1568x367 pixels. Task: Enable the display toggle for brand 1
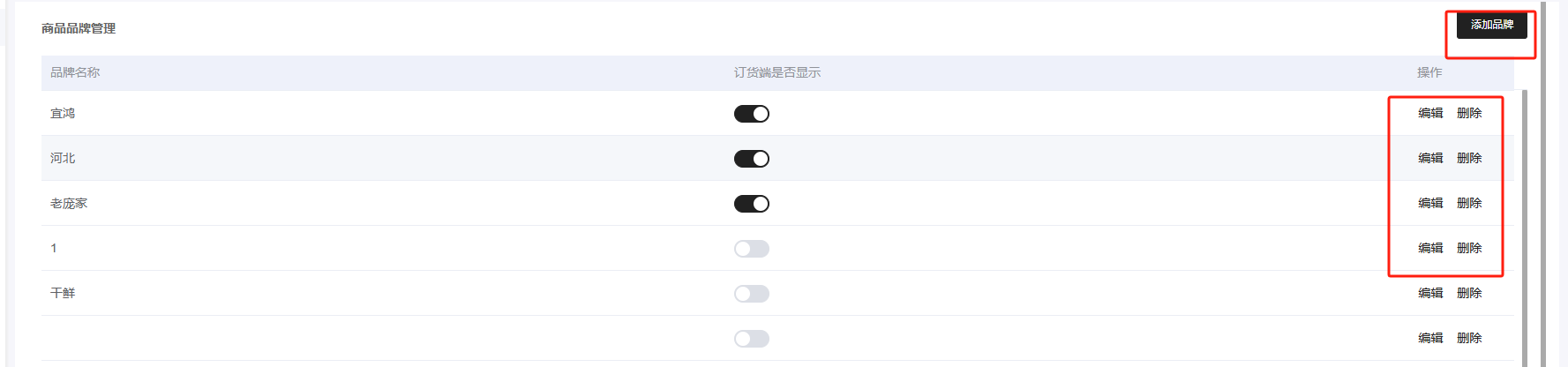coord(752,249)
